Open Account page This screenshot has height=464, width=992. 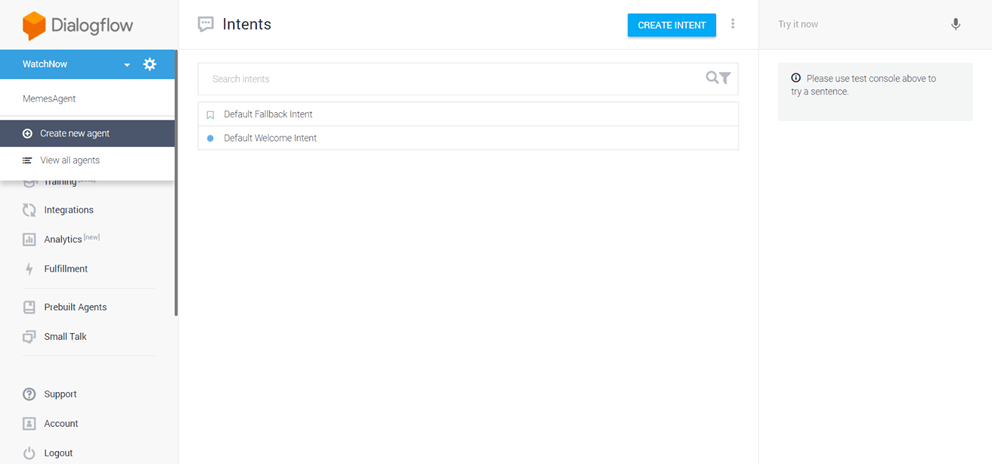(61, 423)
